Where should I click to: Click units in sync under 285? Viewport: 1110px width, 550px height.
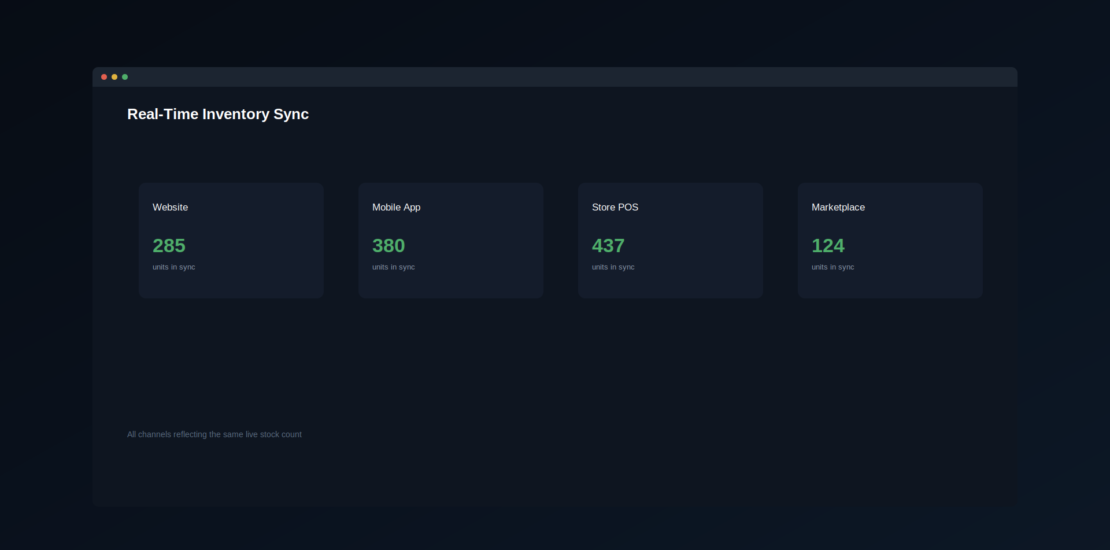point(174,267)
